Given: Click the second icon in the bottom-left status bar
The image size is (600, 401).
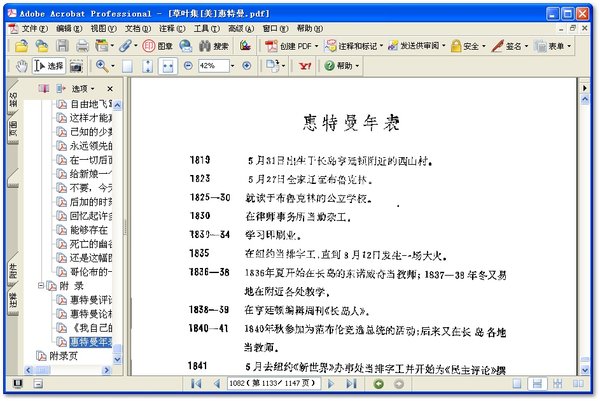Looking at the screenshot, I should pyautogui.click(x=38, y=383).
